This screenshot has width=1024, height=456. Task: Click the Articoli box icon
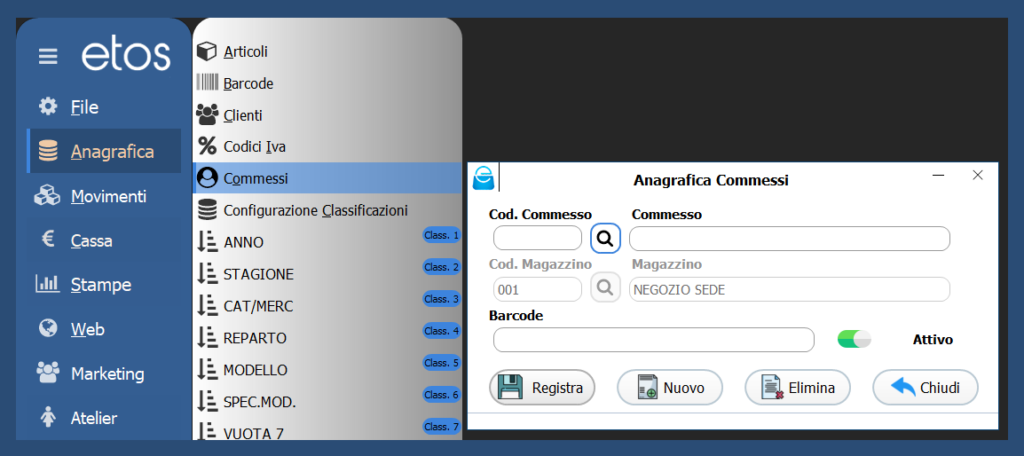[x=207, y=52]
